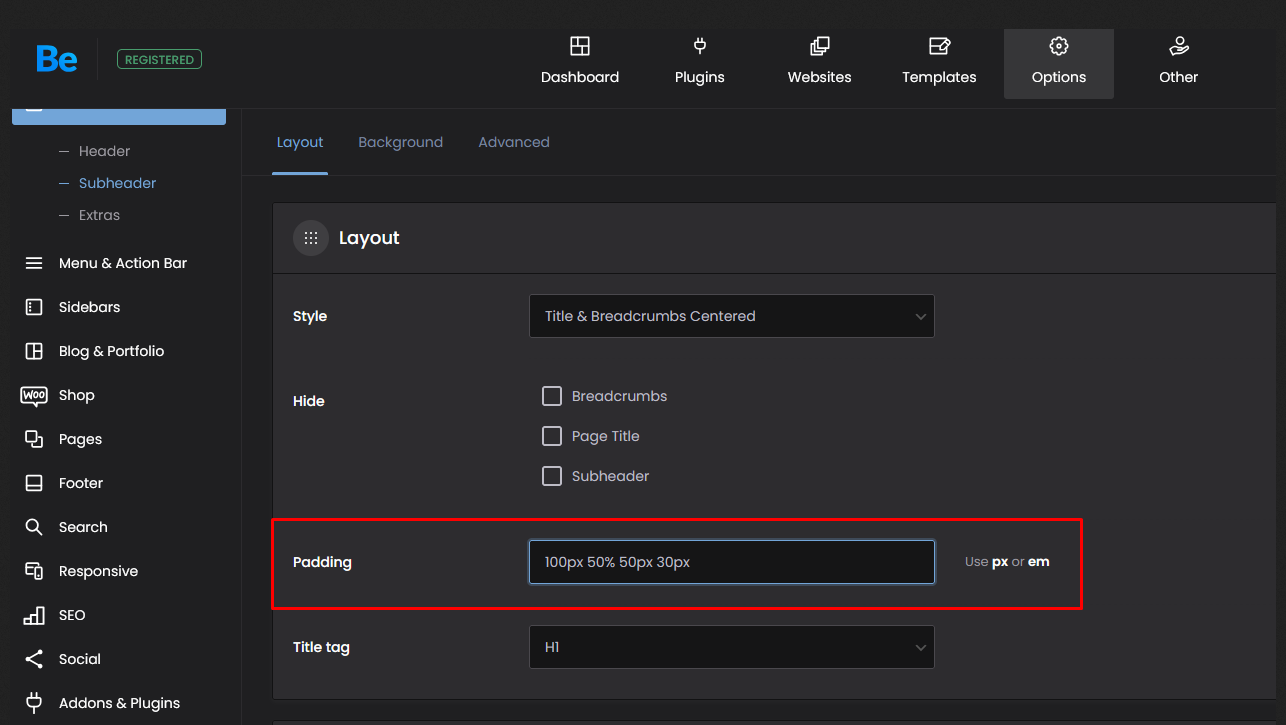Select the Options gear icon

click(x=1059, y=46)
